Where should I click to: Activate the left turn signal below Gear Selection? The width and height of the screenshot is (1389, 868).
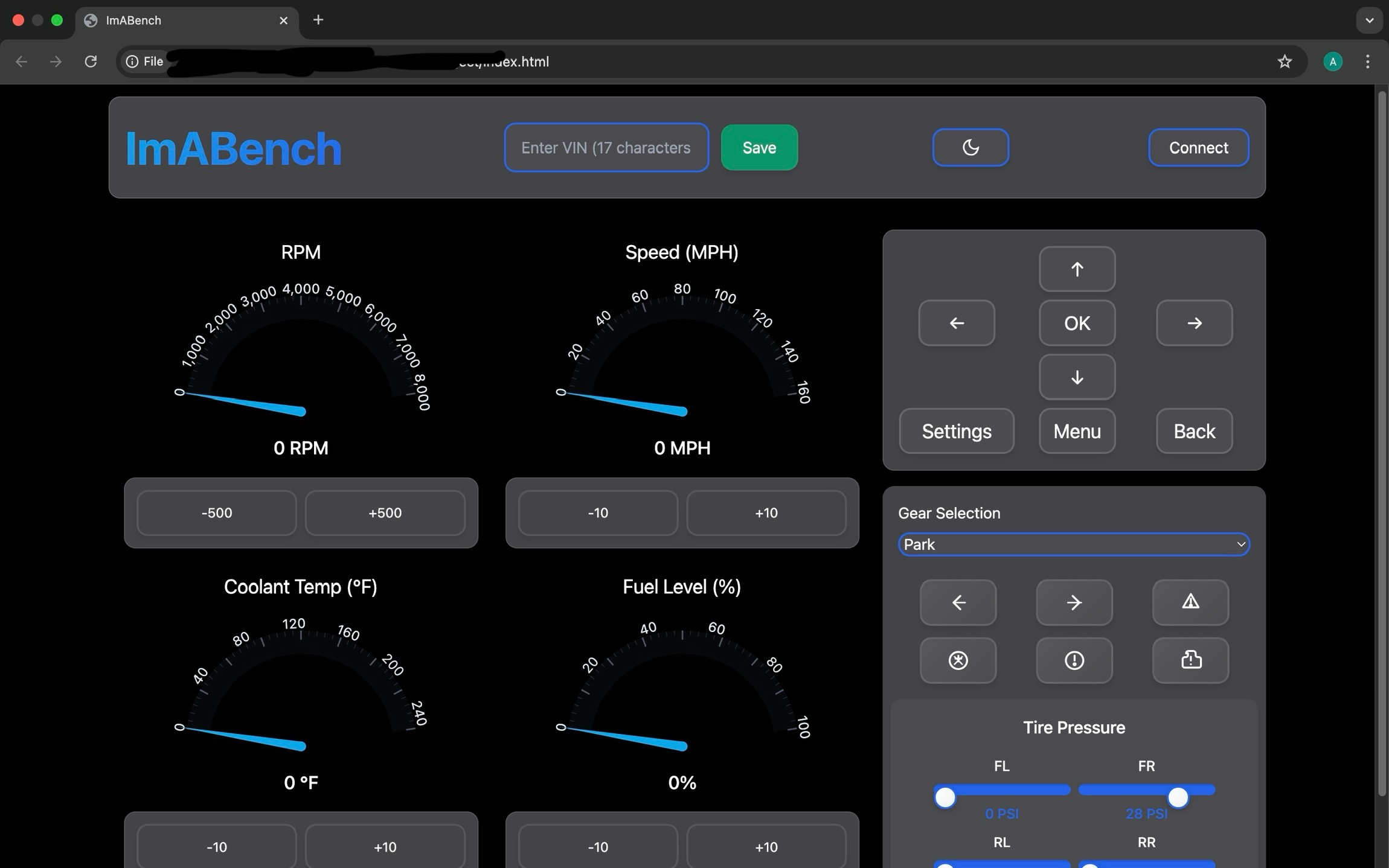point(958,602)
